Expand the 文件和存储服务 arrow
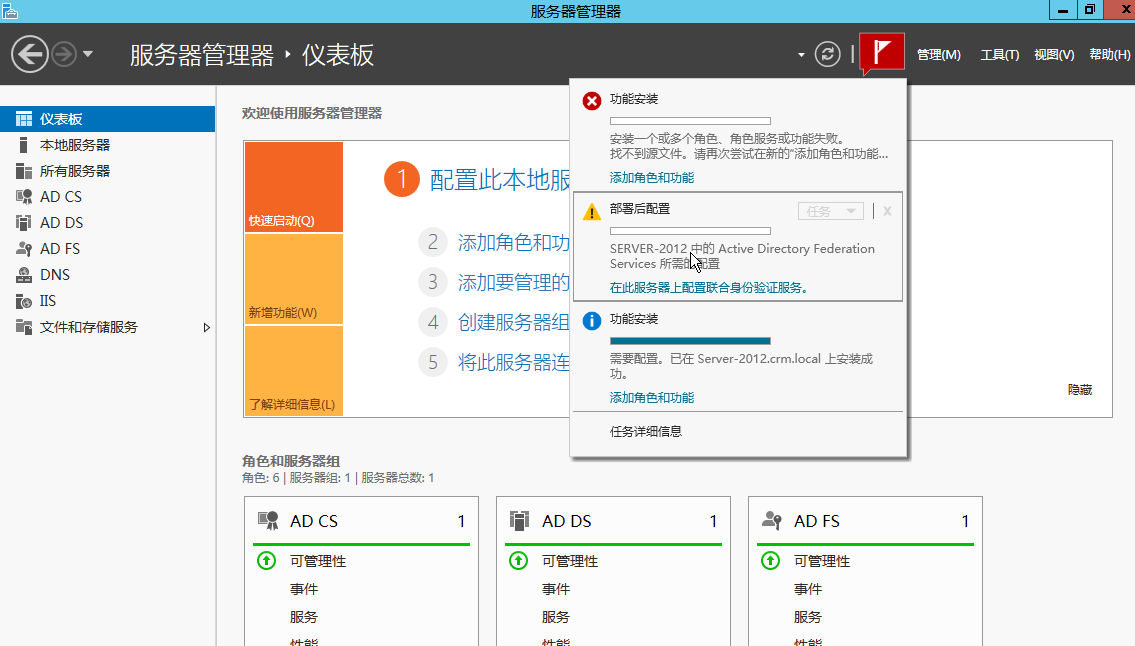The height and width of the screenshot is (646, 1135). 206,327
